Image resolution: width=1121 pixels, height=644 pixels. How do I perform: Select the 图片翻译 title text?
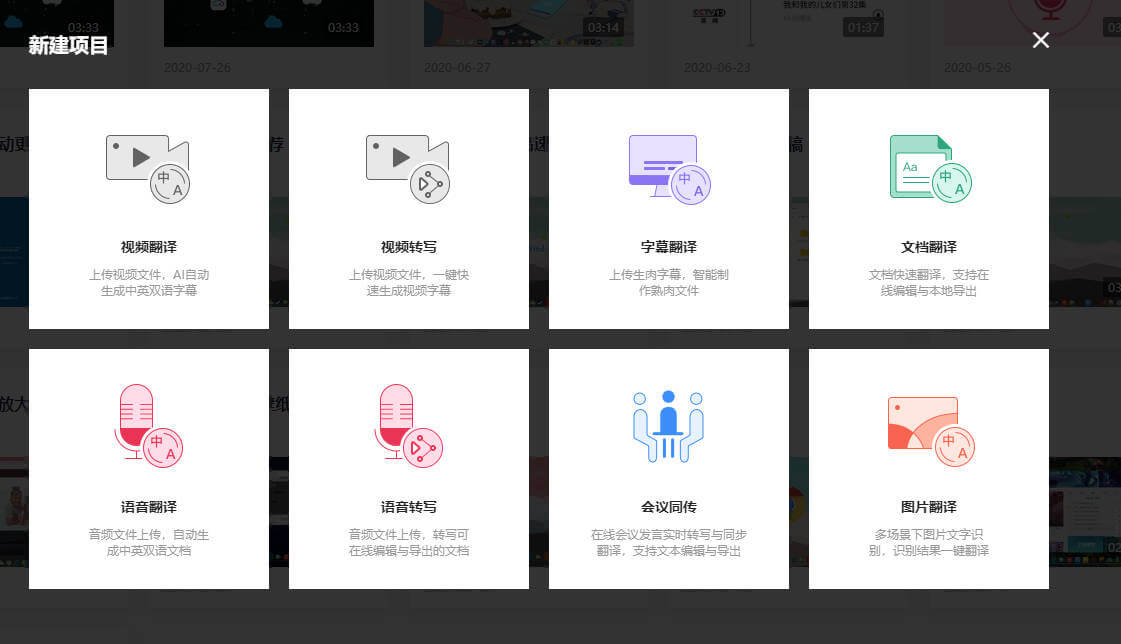click(x=929, y=507)
